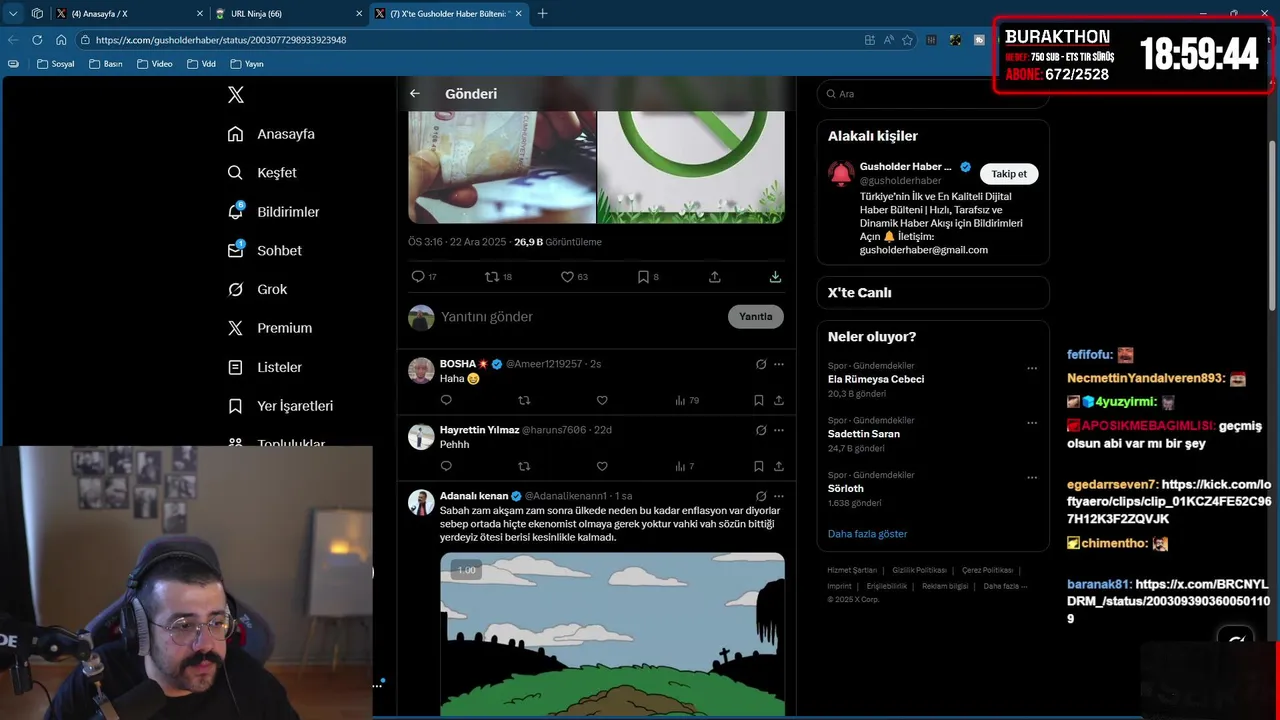Screen dimensions: 1280x720
Task: Open Yer İşaretleri from the sidebar
Action: pos(280,406)
